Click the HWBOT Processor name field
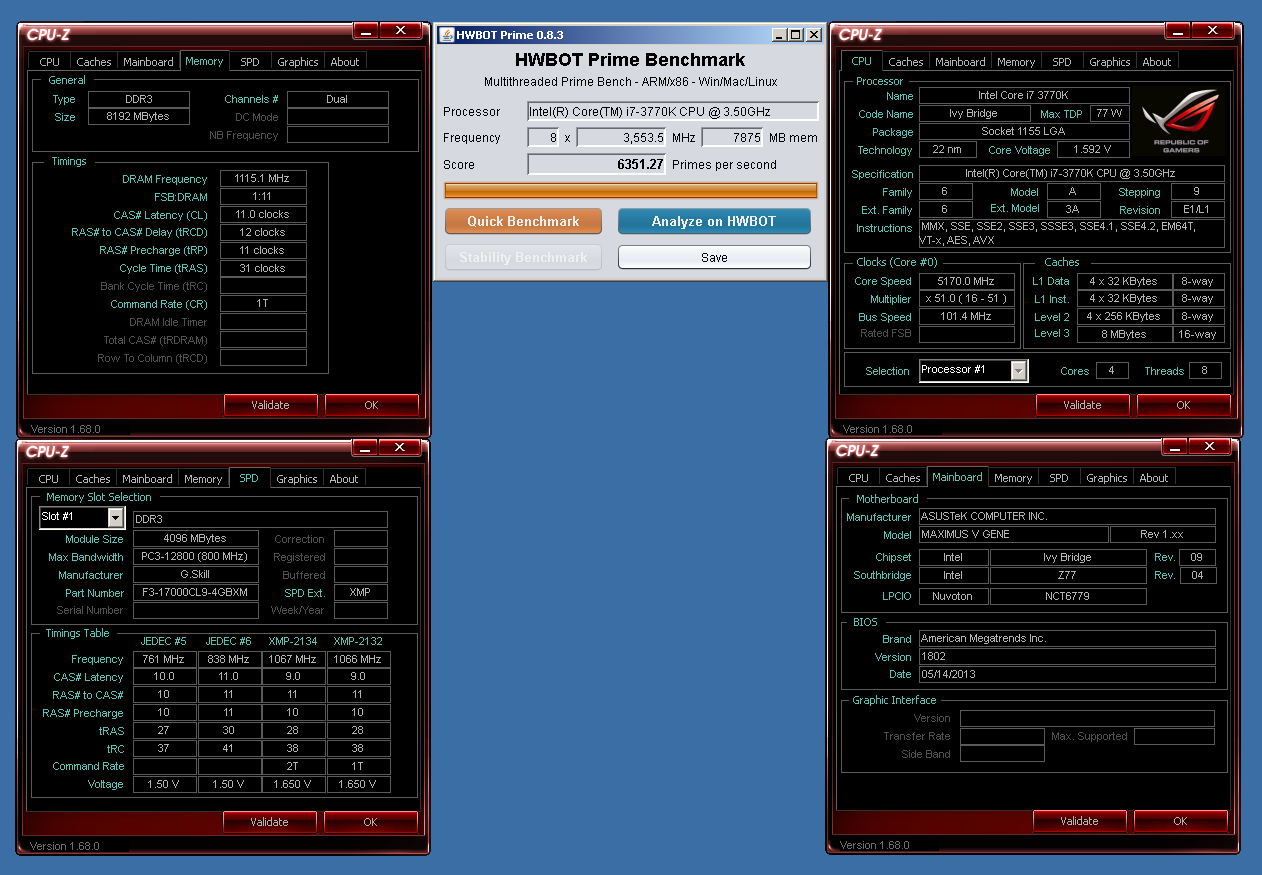1262x875 pixels. point(673,111)
